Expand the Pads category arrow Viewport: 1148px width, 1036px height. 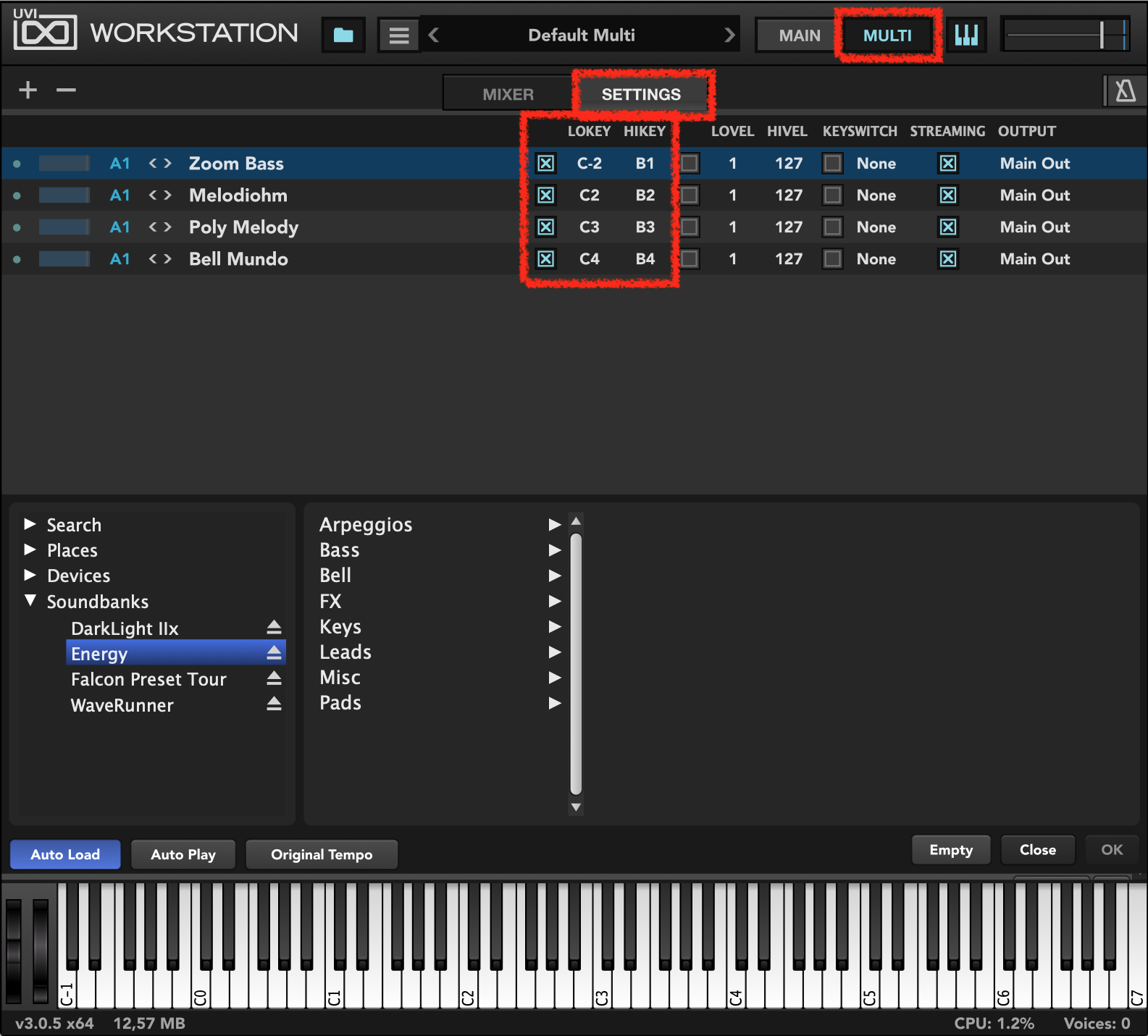tap(555, 703)
